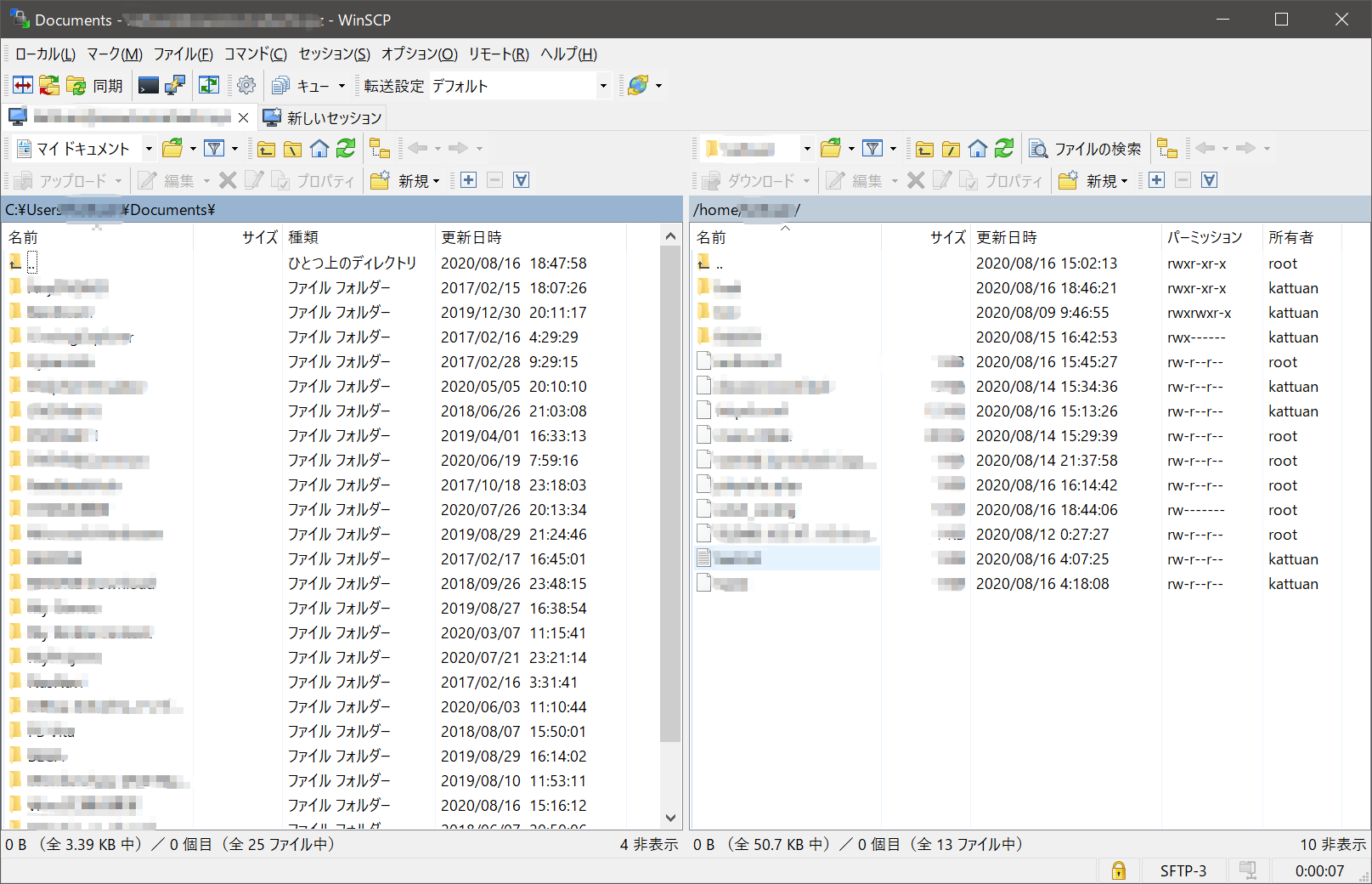Open in PuTTY icon
The height and width of the screenshot is (884, 1372).
coord(175,86)
